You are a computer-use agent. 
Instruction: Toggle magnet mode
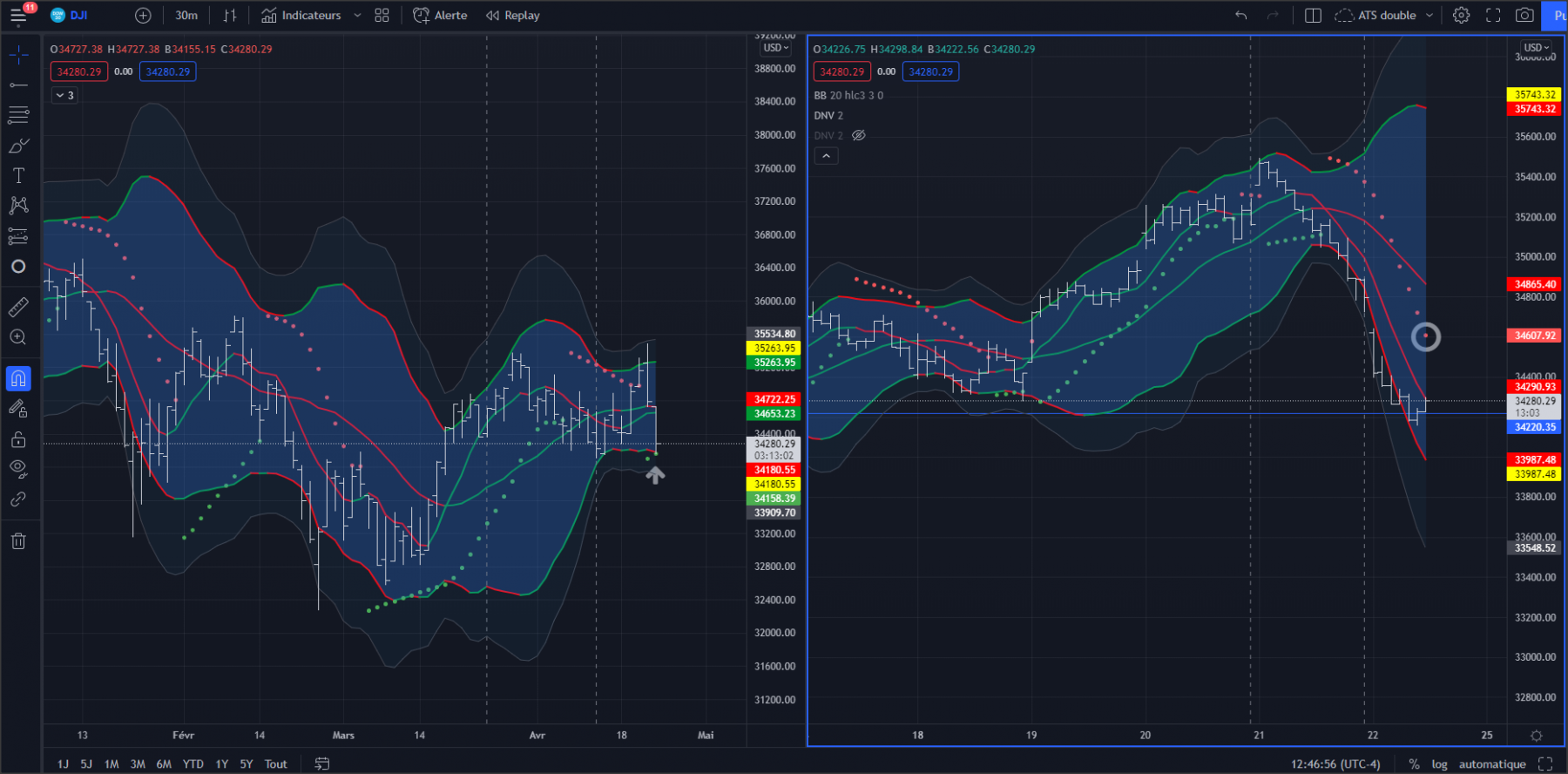click(18, 378)
